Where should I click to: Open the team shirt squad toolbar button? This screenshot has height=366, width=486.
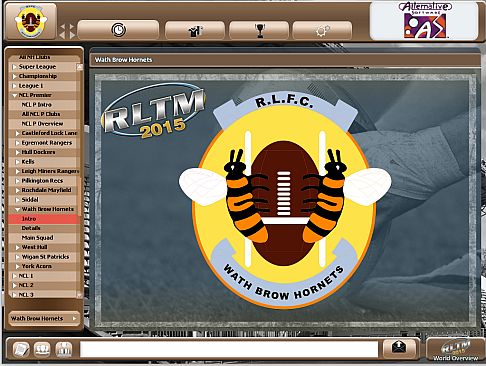click(x=195, y=31)
